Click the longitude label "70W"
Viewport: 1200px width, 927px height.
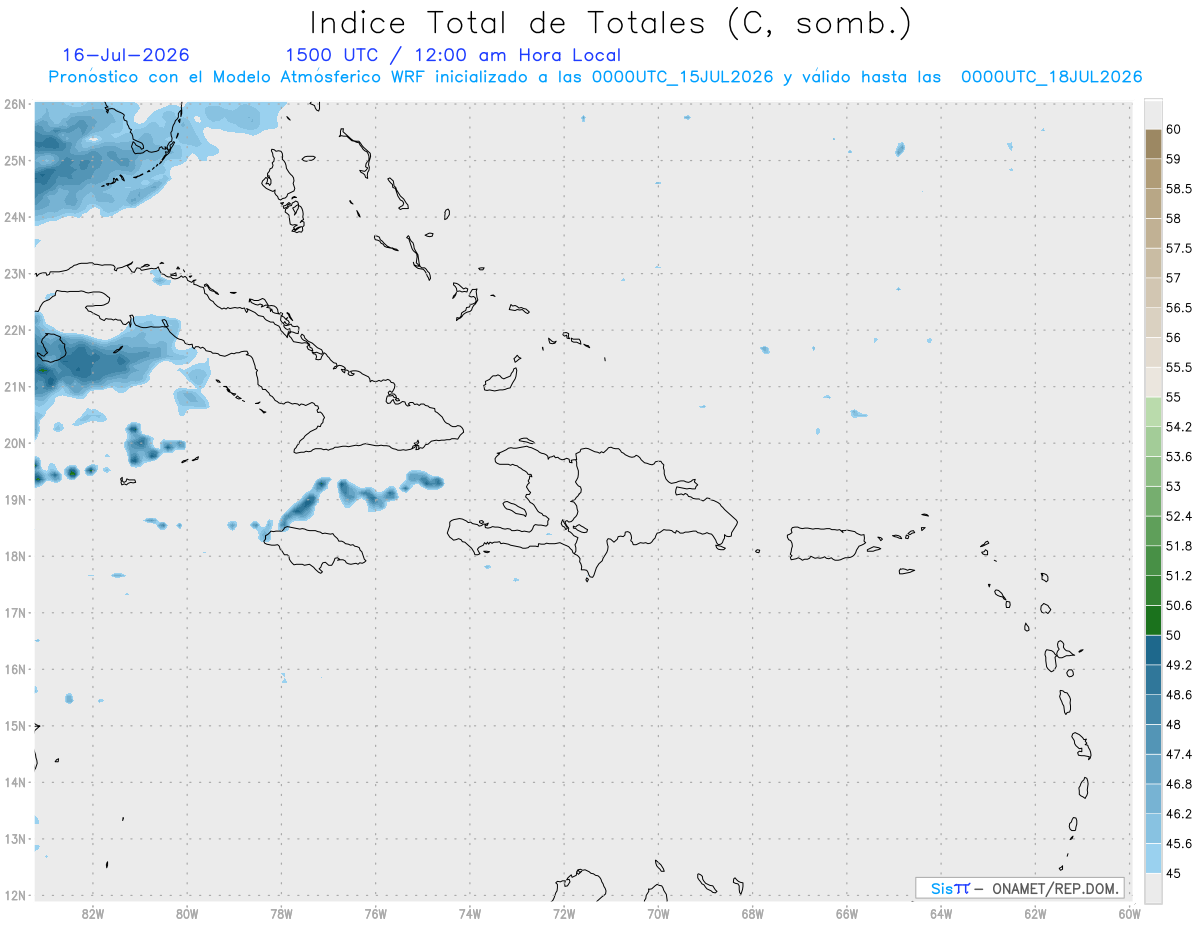click(x=658, y=913)
